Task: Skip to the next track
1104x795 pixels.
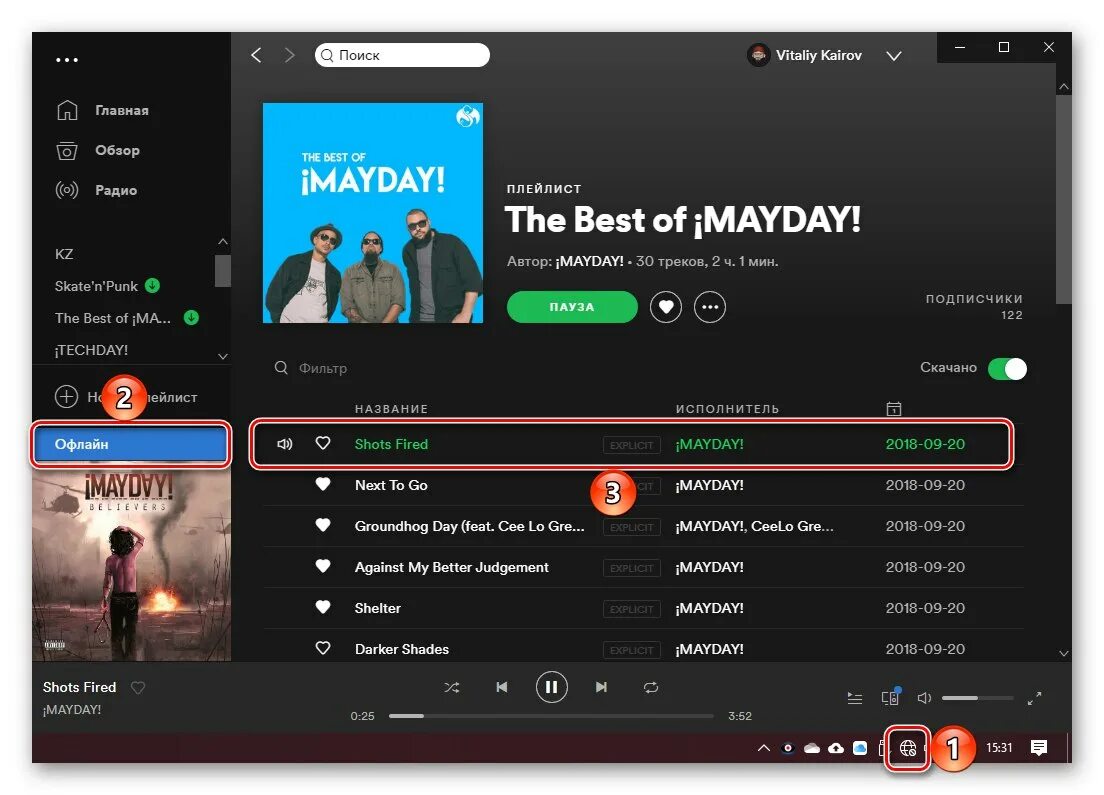Action: pyautogui.click(x=601, y=687)
